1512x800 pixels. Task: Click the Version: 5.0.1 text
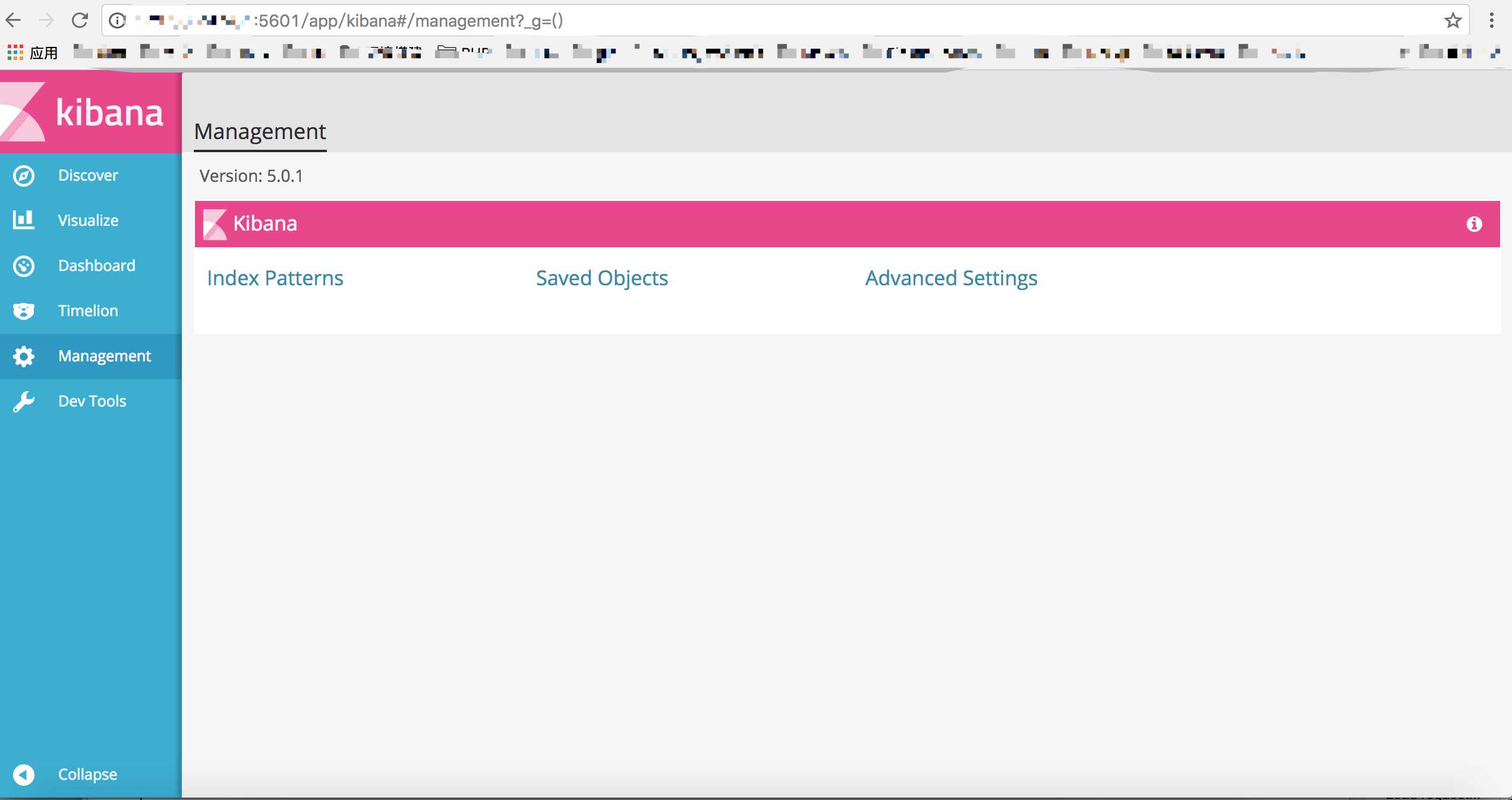[x=251, y=176]
